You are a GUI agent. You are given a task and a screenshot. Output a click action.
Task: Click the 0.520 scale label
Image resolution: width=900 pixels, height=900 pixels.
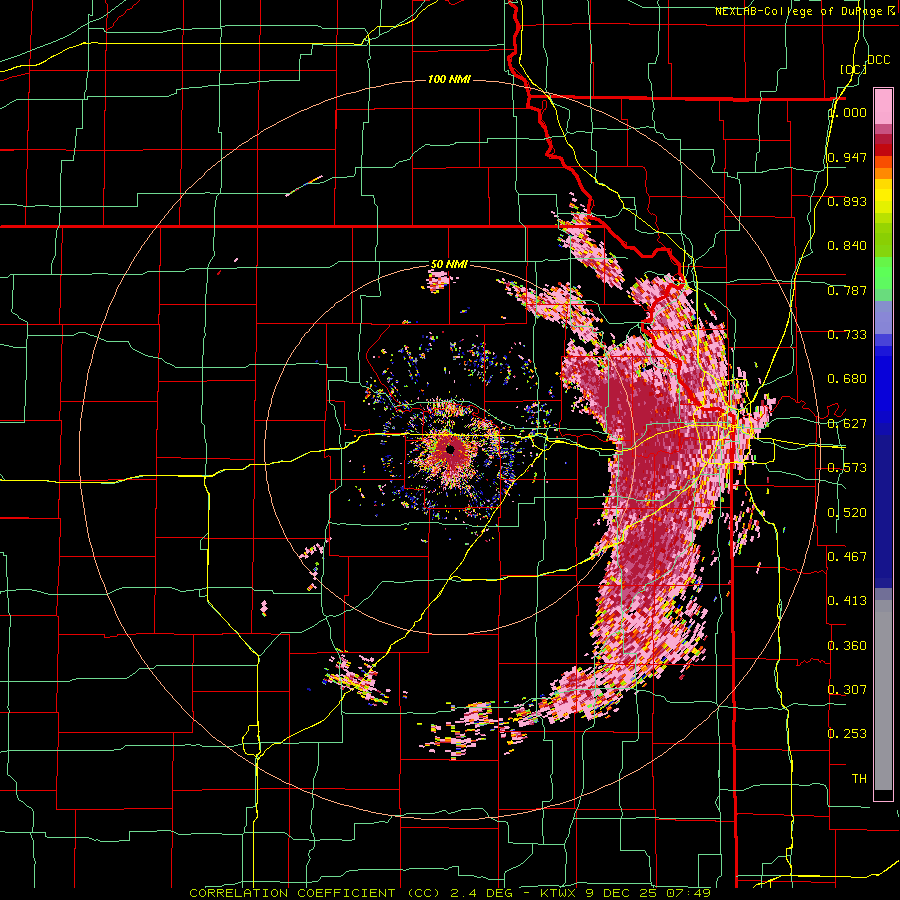(847, 513)
